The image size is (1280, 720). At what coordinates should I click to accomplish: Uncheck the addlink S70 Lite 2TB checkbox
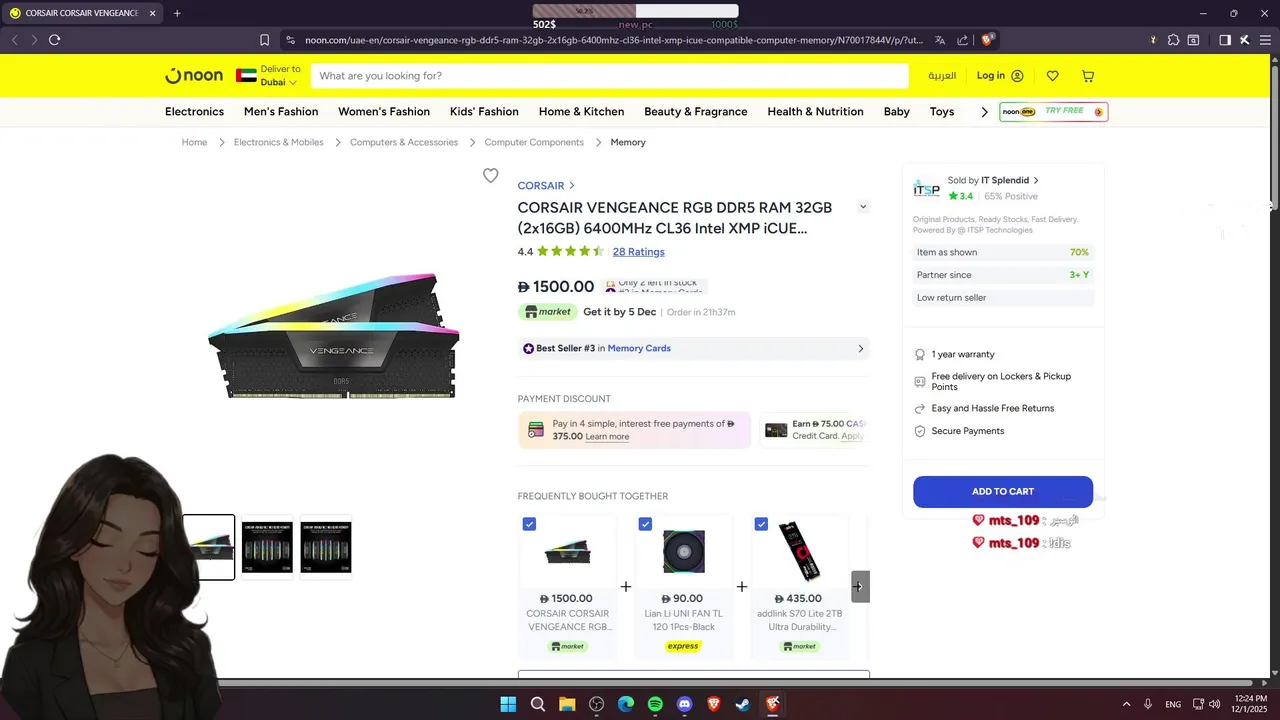pyautogui.click(x=761, y=524)
